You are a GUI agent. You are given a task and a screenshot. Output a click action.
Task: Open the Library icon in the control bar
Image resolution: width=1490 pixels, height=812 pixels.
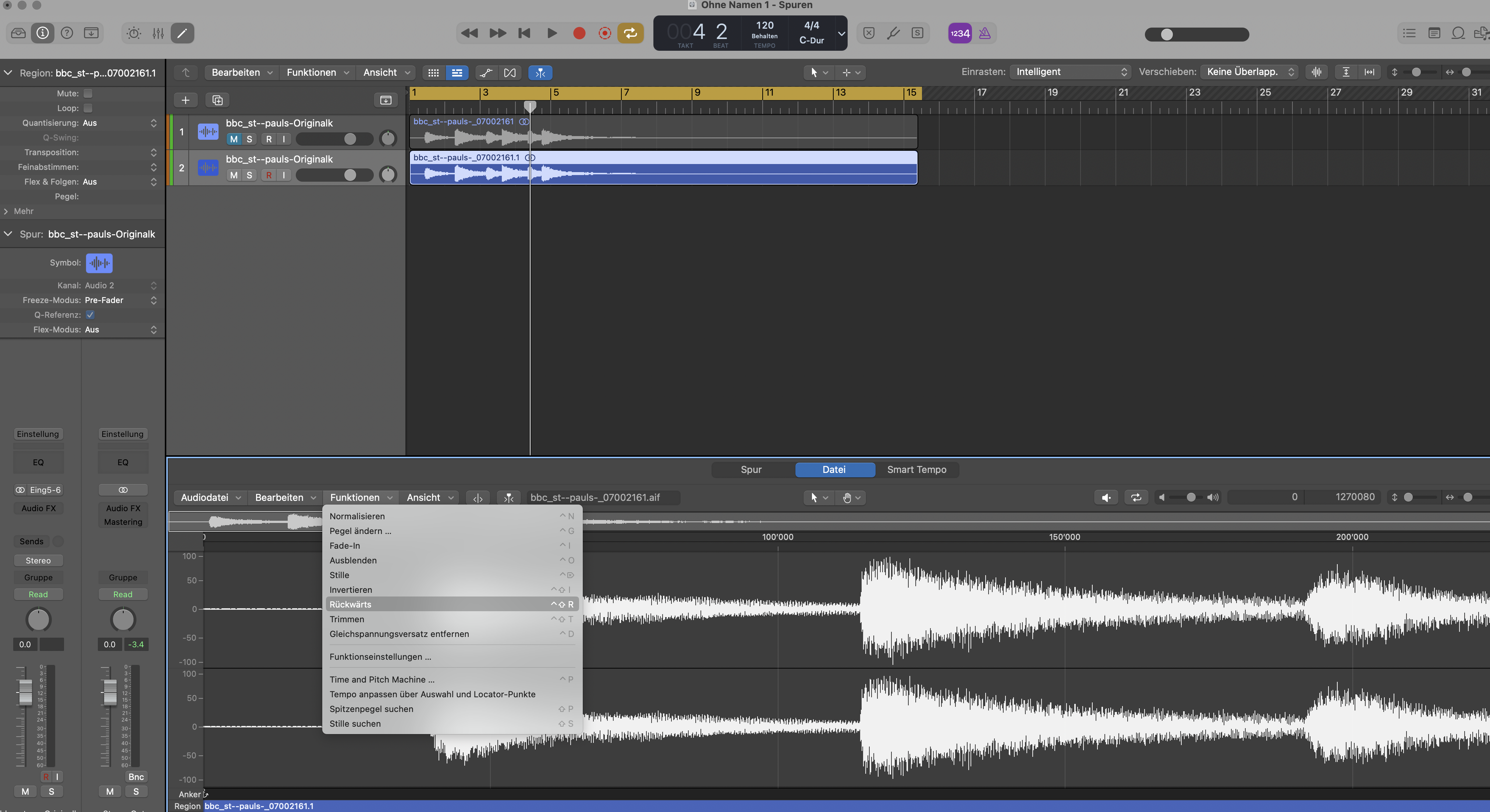(18, 33)
